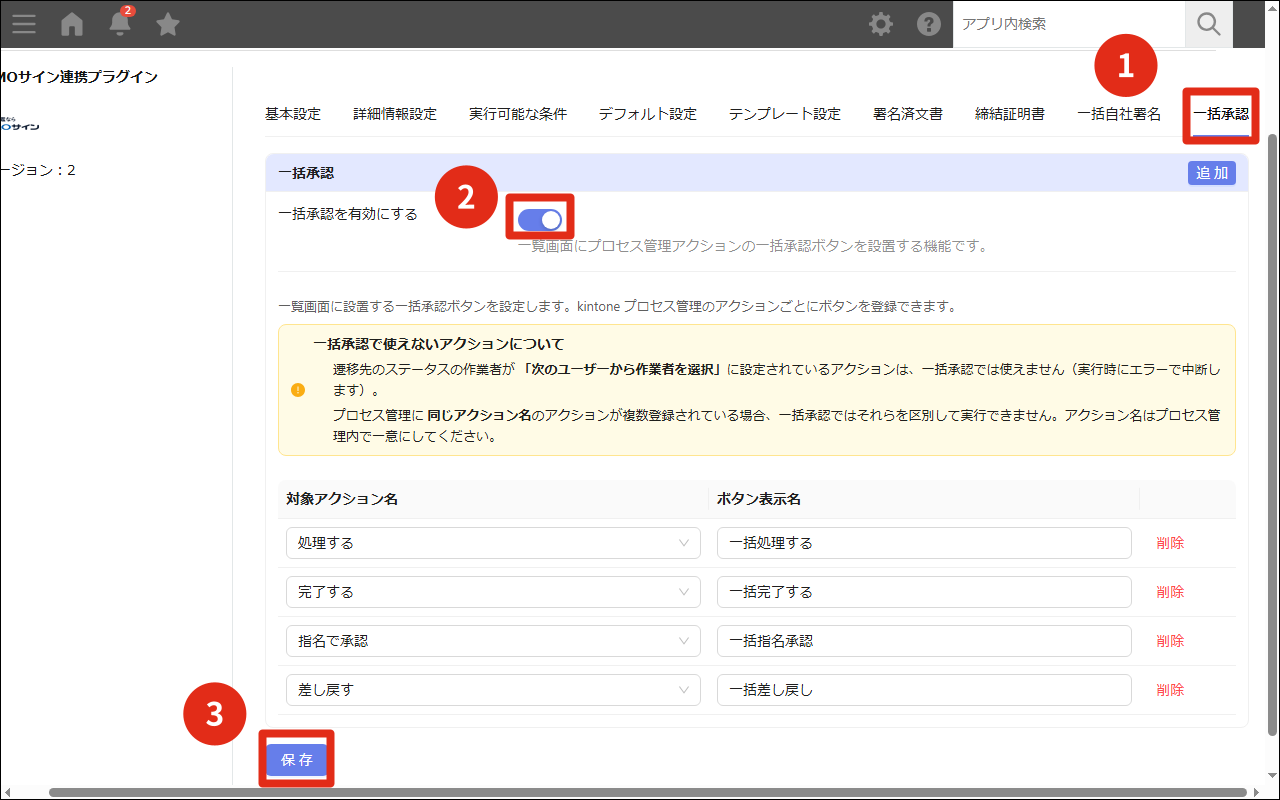Click the 一括承認で使えないアクションについて heading
The image size is (1280, 800).
pyautogui.click(x=439, y=344)
